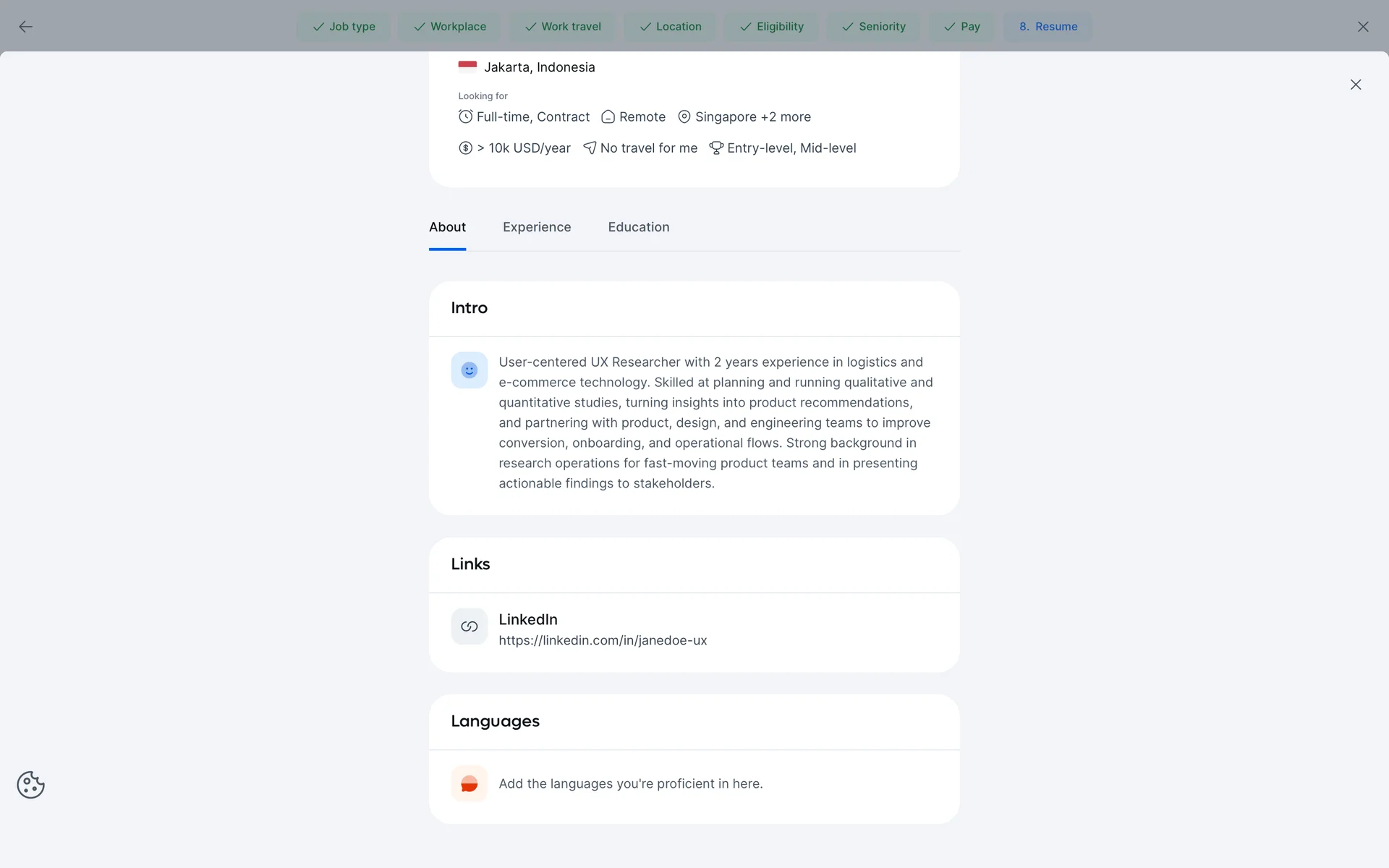Switch to the Experience tab

[x=537, y=227]
